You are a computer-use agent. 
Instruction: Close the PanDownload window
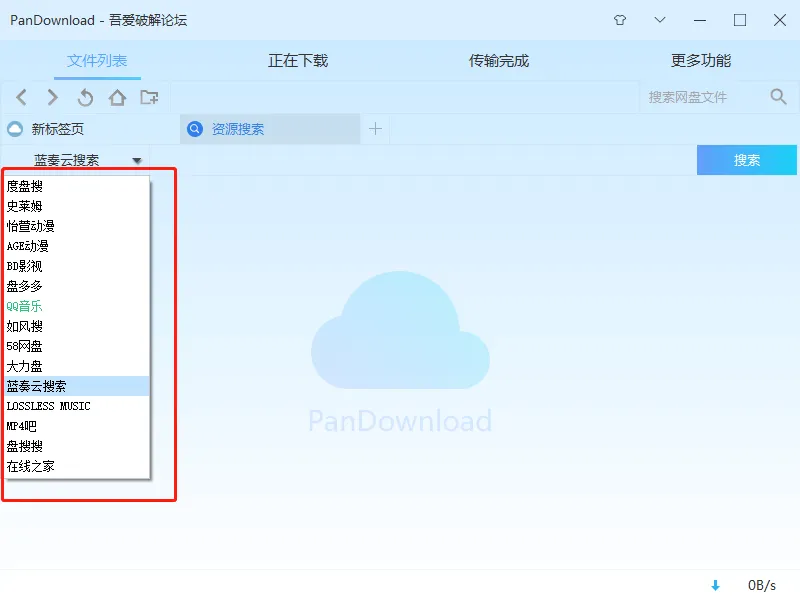780,20
